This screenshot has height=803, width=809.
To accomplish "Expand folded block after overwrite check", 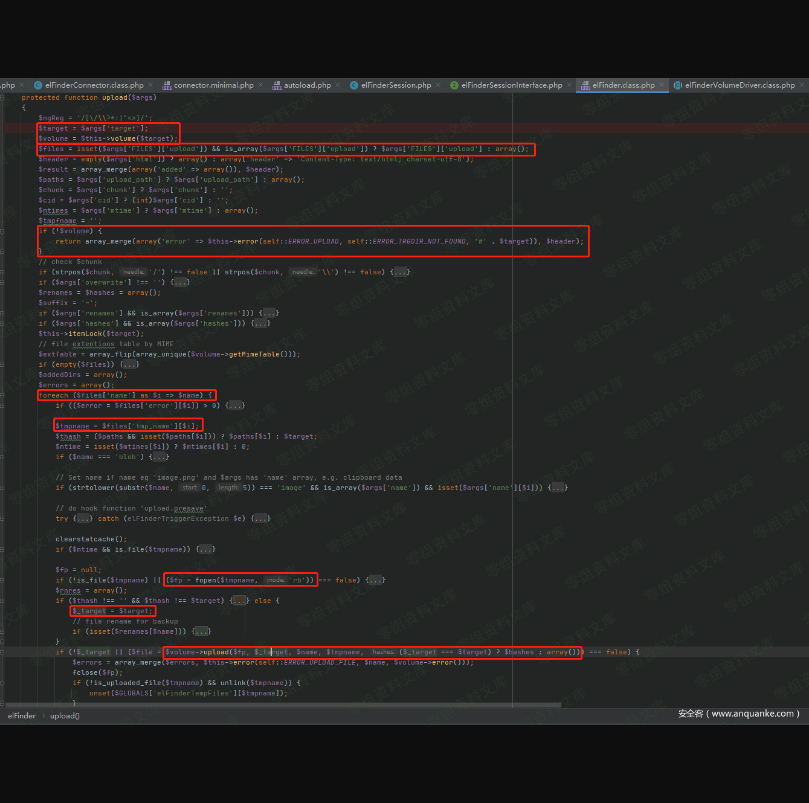I will coord(179,282).
